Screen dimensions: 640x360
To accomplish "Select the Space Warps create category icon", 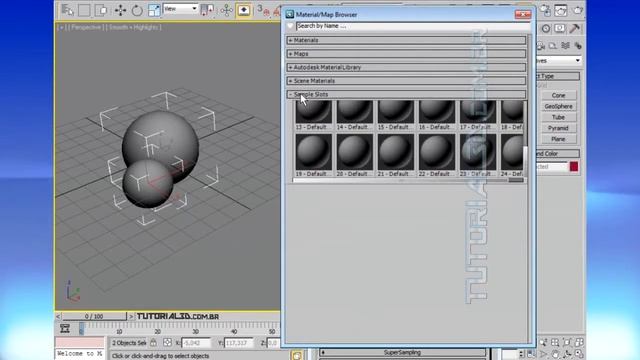I will [x=565, y=46].
